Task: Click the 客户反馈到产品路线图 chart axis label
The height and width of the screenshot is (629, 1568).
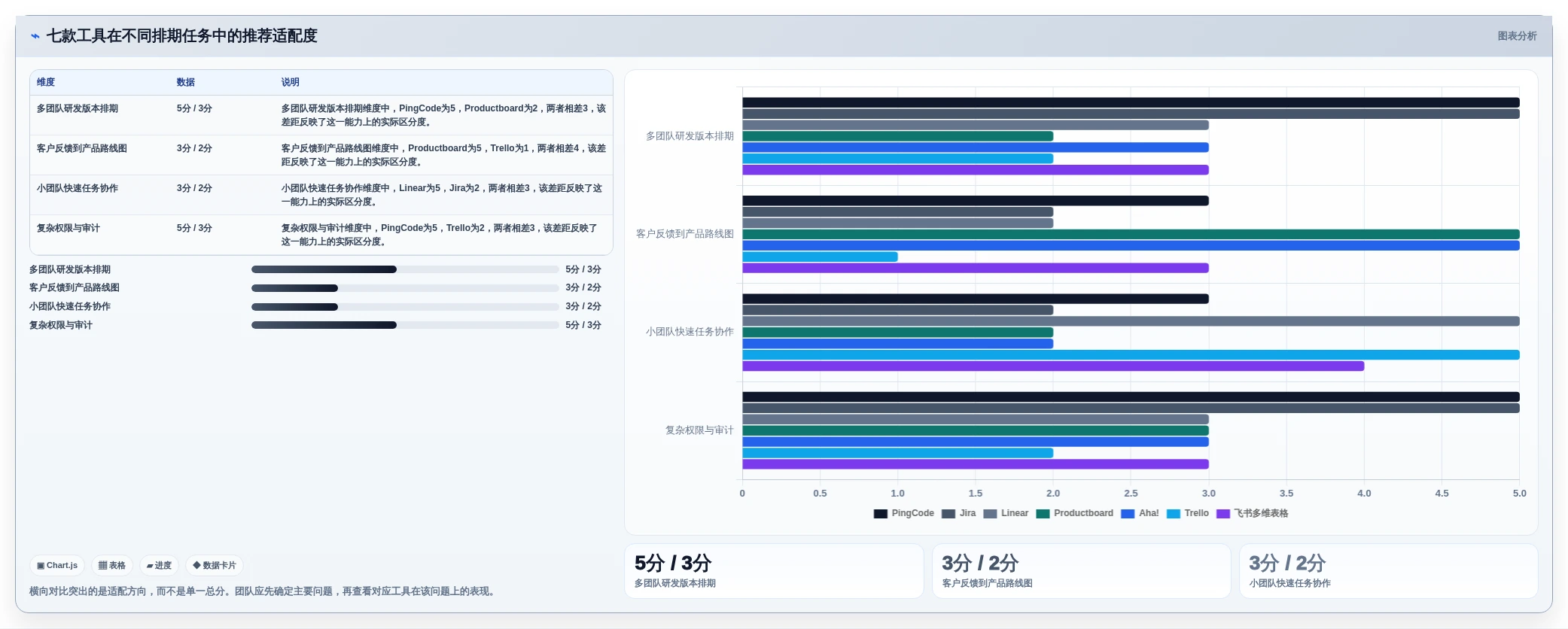Action: click(x=685, y=234)
